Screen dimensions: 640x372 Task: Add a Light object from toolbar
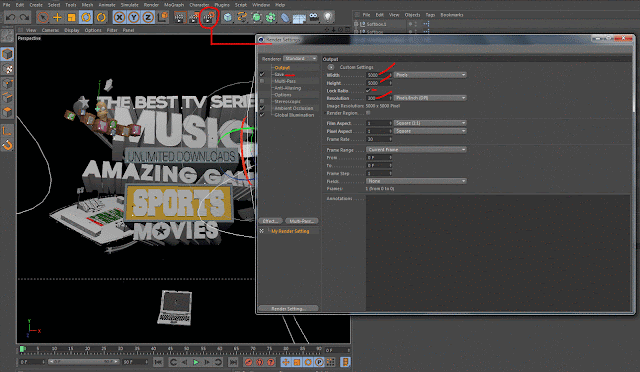pos(328,17)
